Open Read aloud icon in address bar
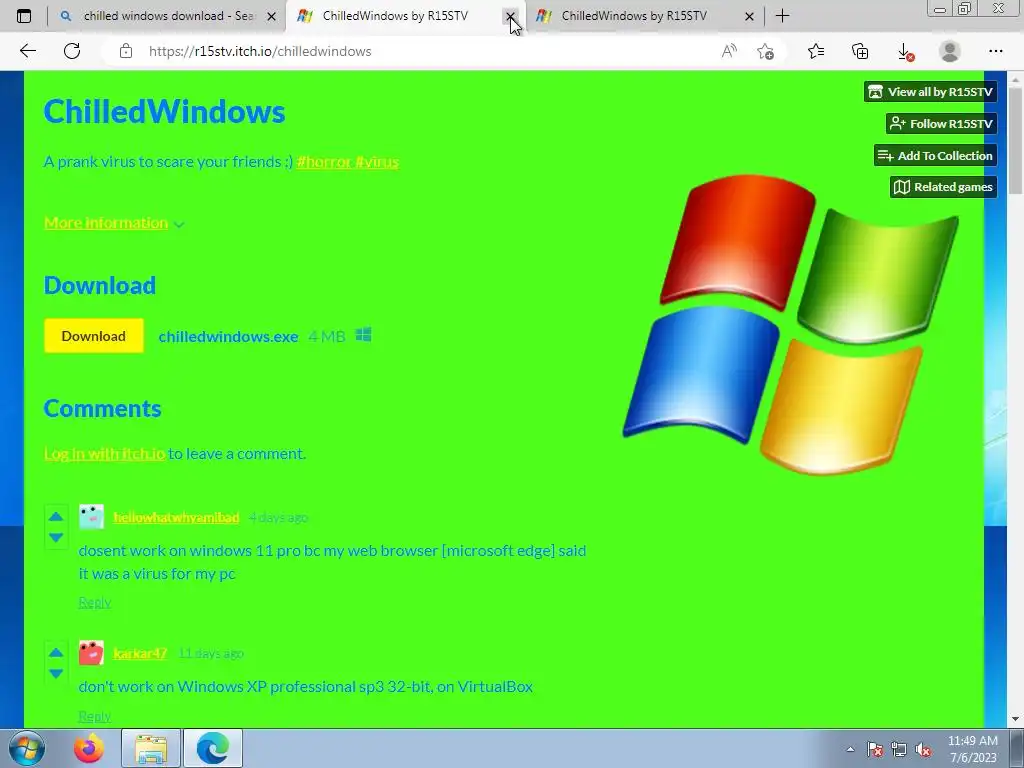This screenshot has width=1024, height=768. point(729,51)
